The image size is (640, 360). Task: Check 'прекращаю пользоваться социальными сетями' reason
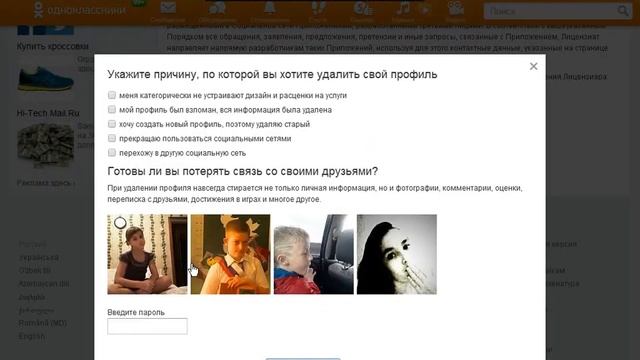pyautogui.click(x=112, y=138)
